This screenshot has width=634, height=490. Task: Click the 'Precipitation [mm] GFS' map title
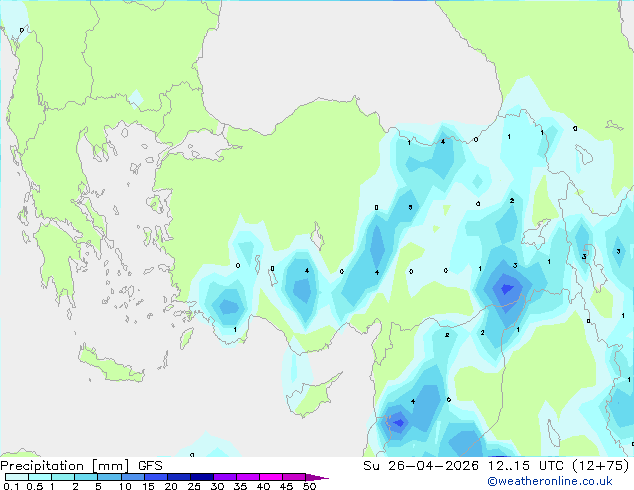[x=81, y=466]
